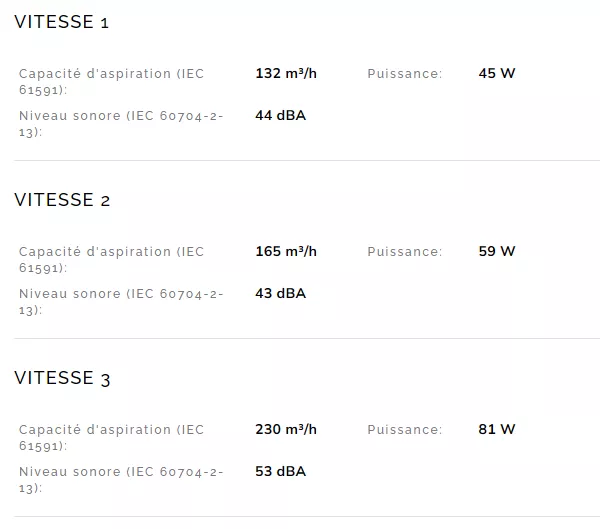
Task: Click the Puissance label under VITESSE 2
Action: point(404,252)
